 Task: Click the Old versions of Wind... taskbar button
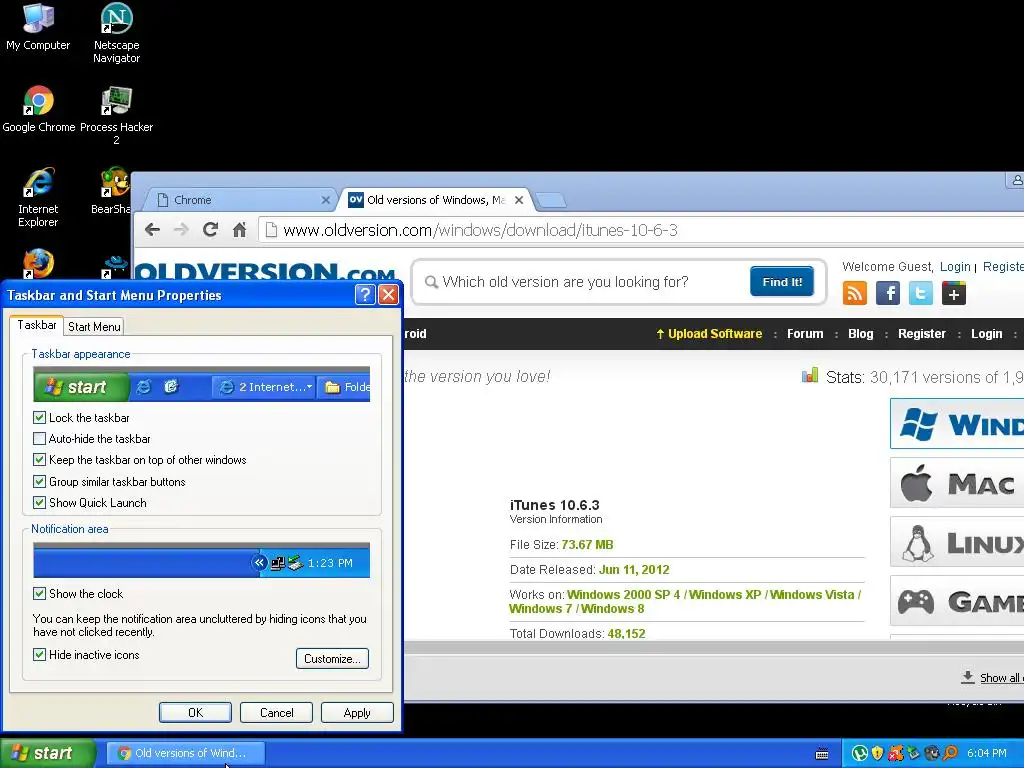pos(185,753)
